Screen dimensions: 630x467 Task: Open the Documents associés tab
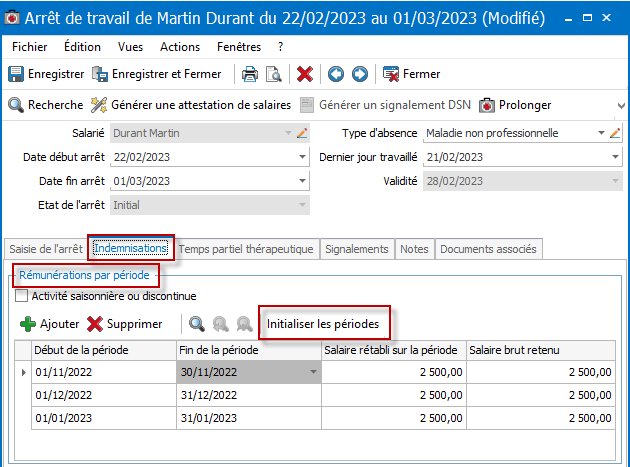[488, 249]
